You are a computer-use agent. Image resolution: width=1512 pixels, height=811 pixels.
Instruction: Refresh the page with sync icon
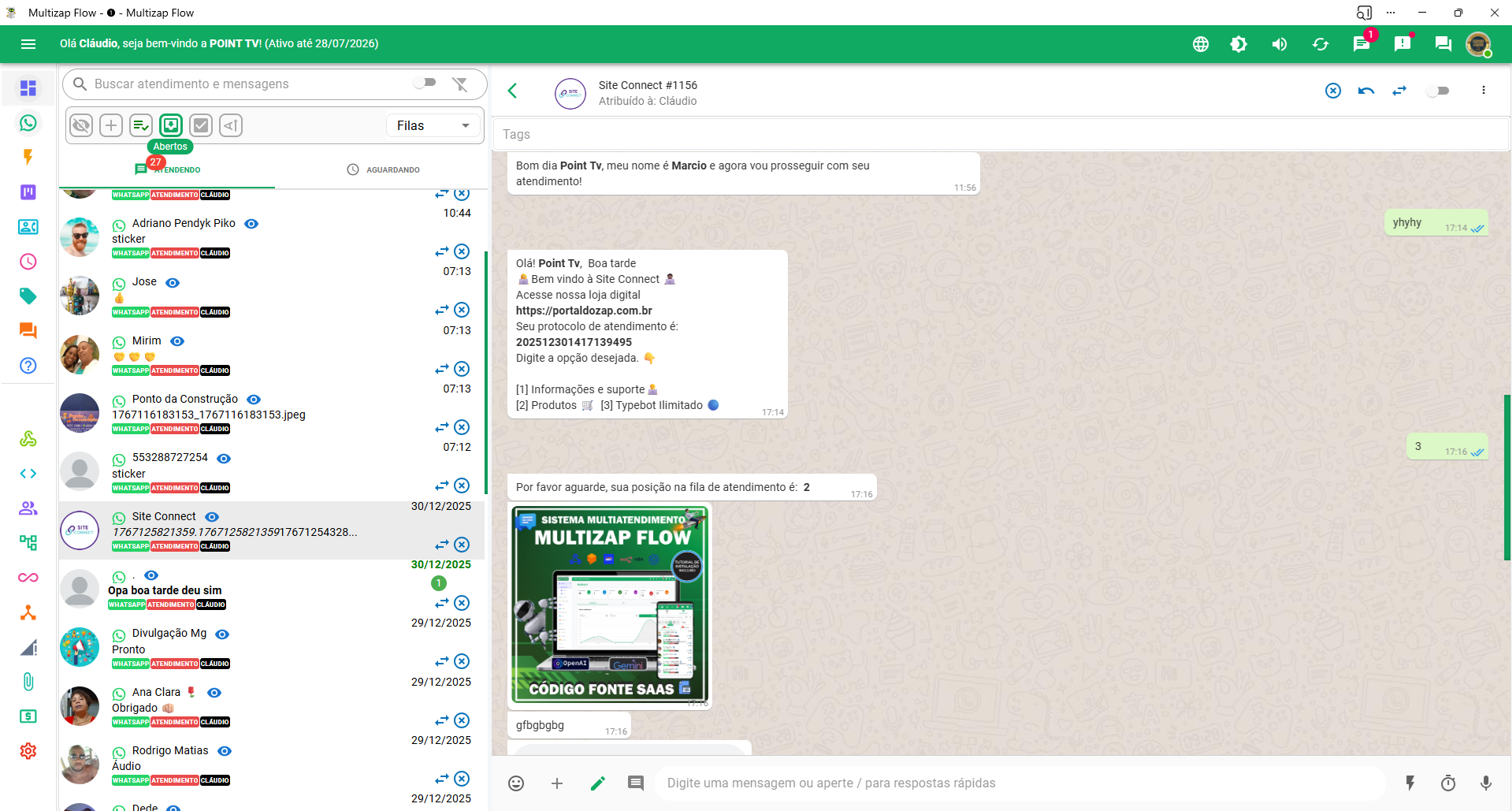(x=1321, y=44)
